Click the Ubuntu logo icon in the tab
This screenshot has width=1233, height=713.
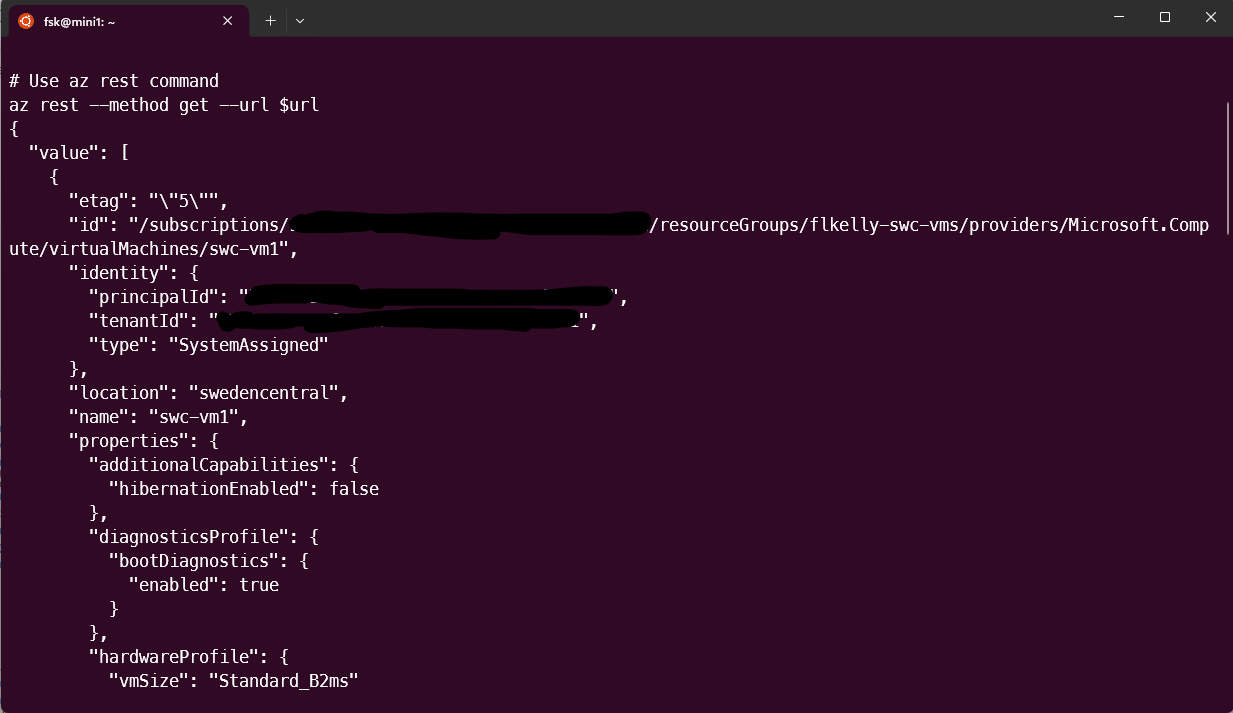click(x=26, y=20)
